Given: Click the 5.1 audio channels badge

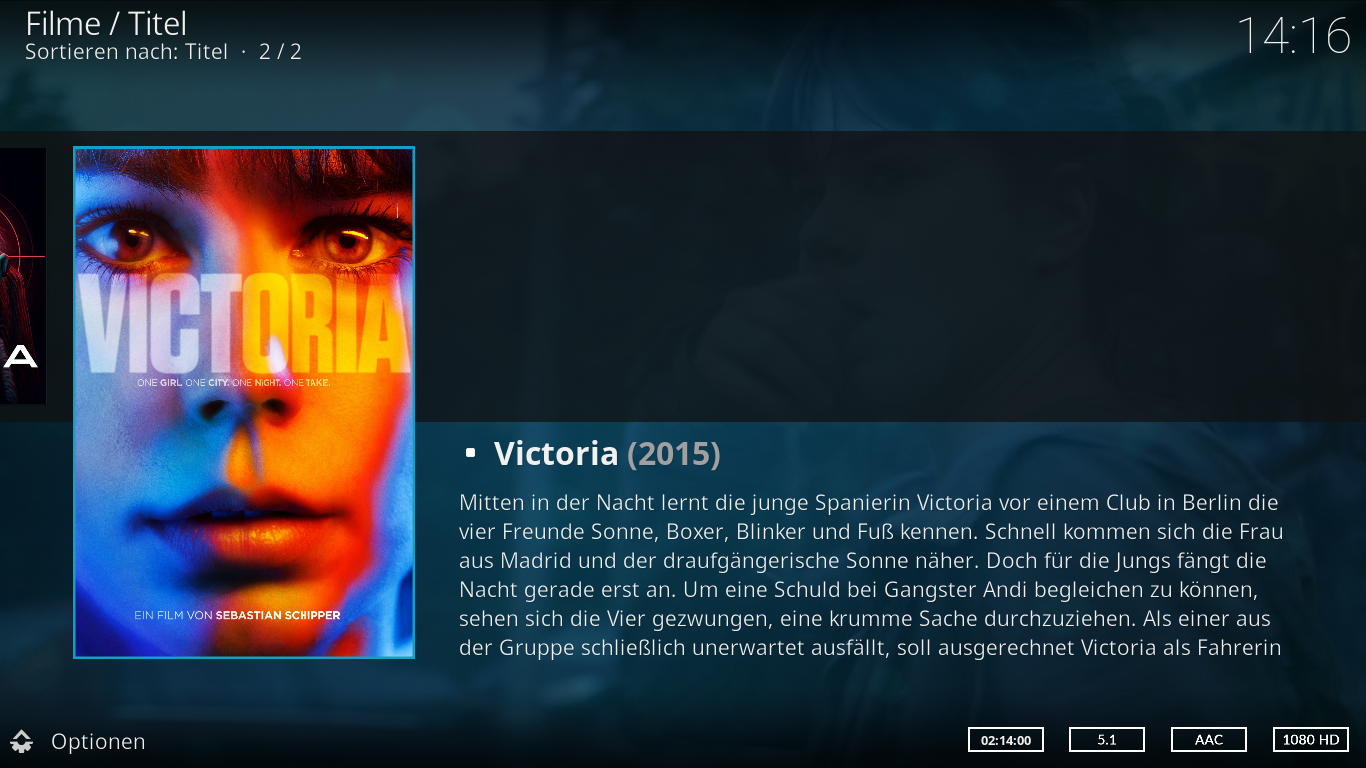Looking at the screenshot, I should [x=1107, y=740].
